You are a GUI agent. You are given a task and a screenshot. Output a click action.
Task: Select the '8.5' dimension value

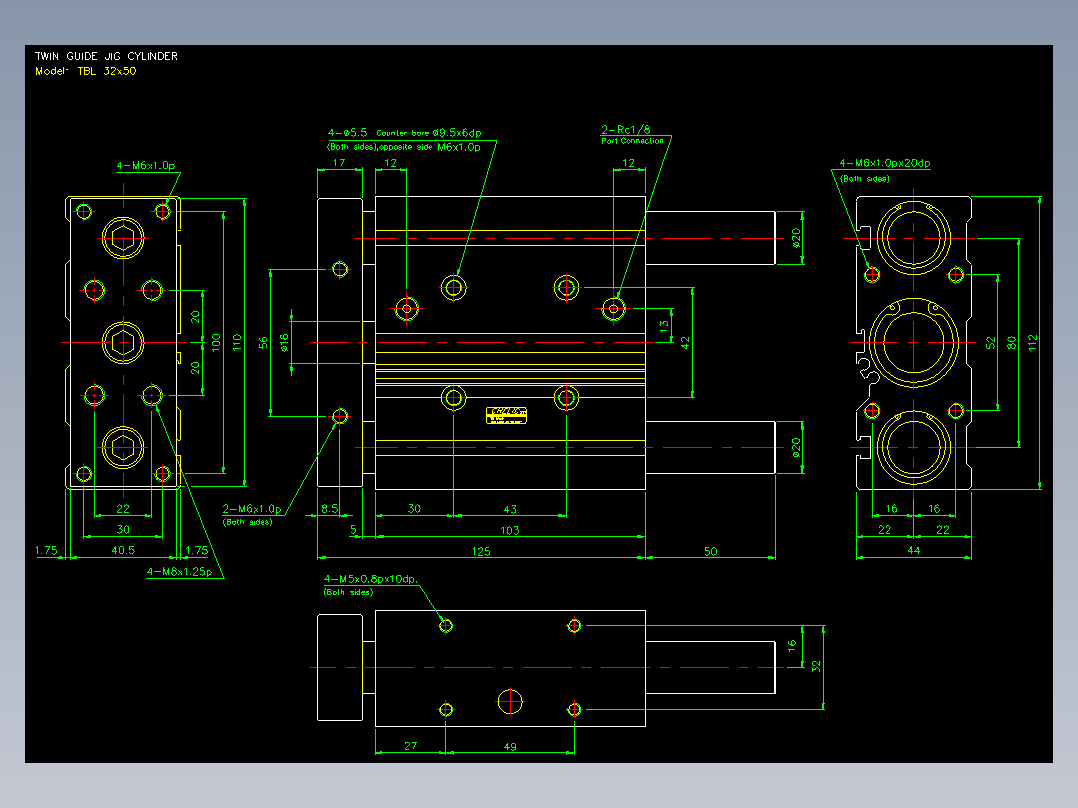click(x=329, y=509)
